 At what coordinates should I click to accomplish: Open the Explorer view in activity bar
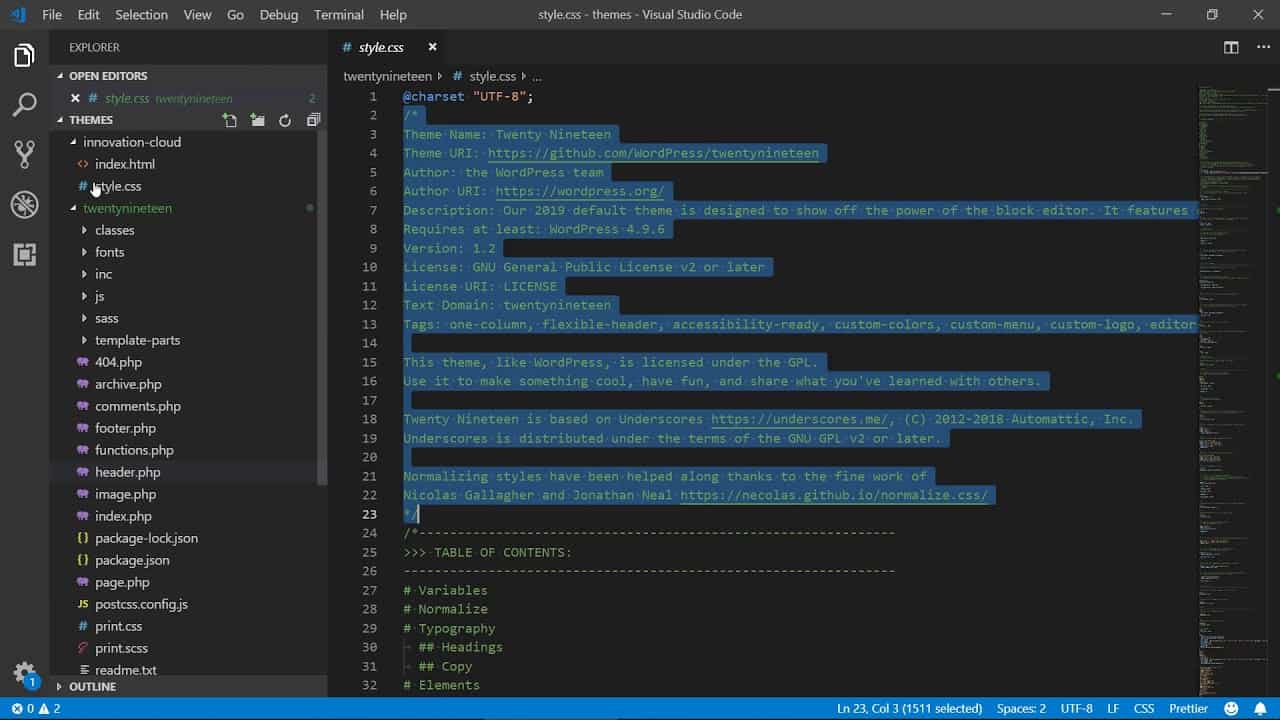(24, 56)
